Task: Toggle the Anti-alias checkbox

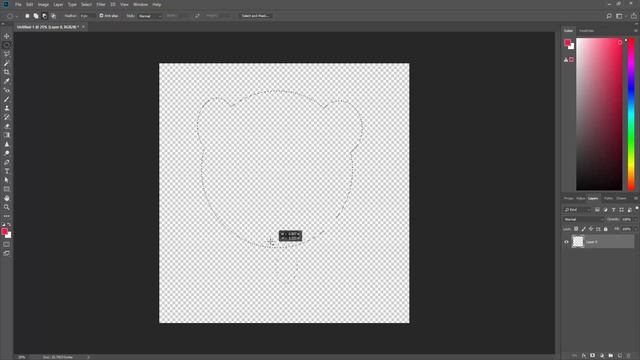Action: tap(101, 16)
